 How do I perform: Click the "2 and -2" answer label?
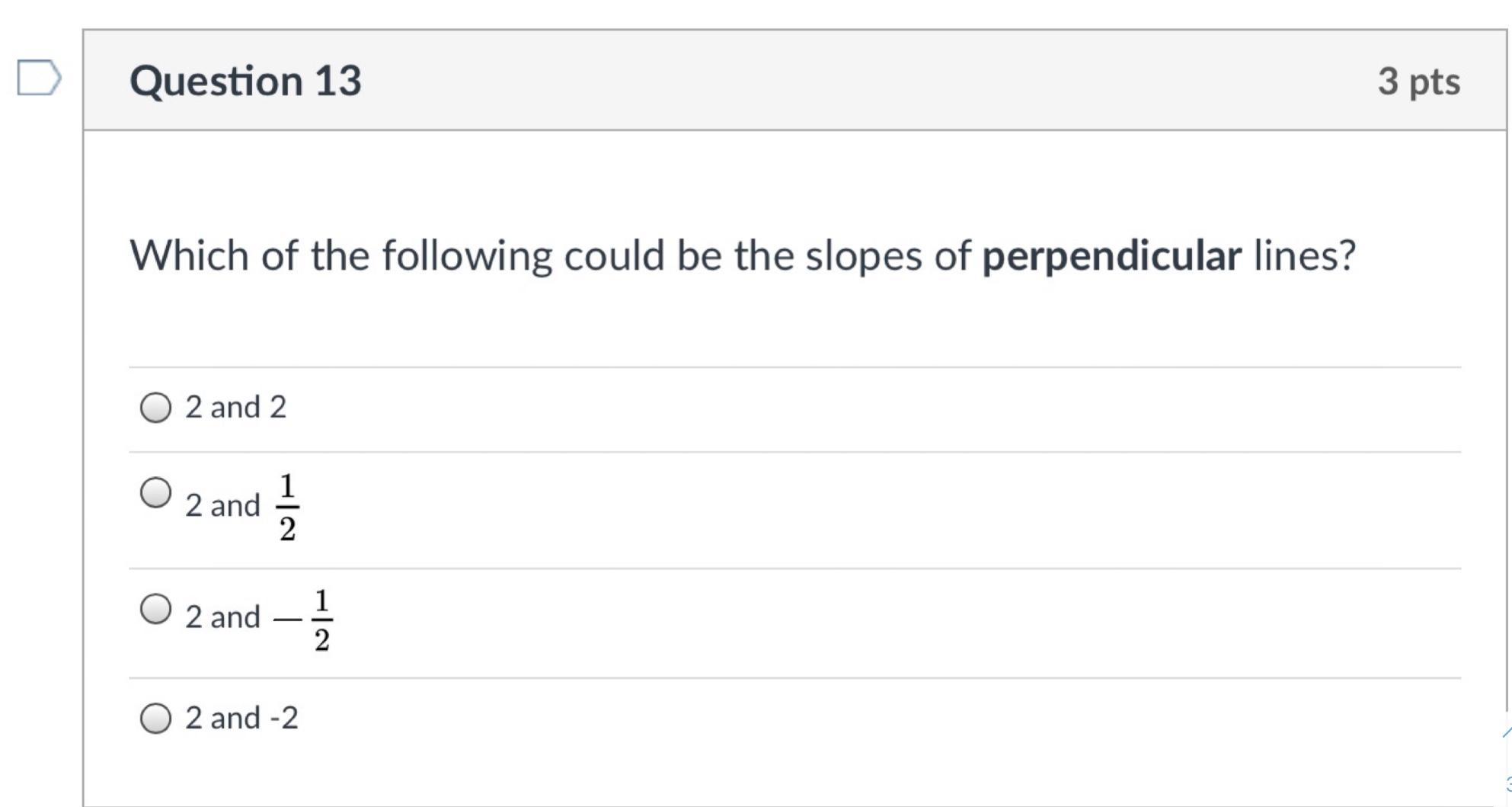point(241,718)
